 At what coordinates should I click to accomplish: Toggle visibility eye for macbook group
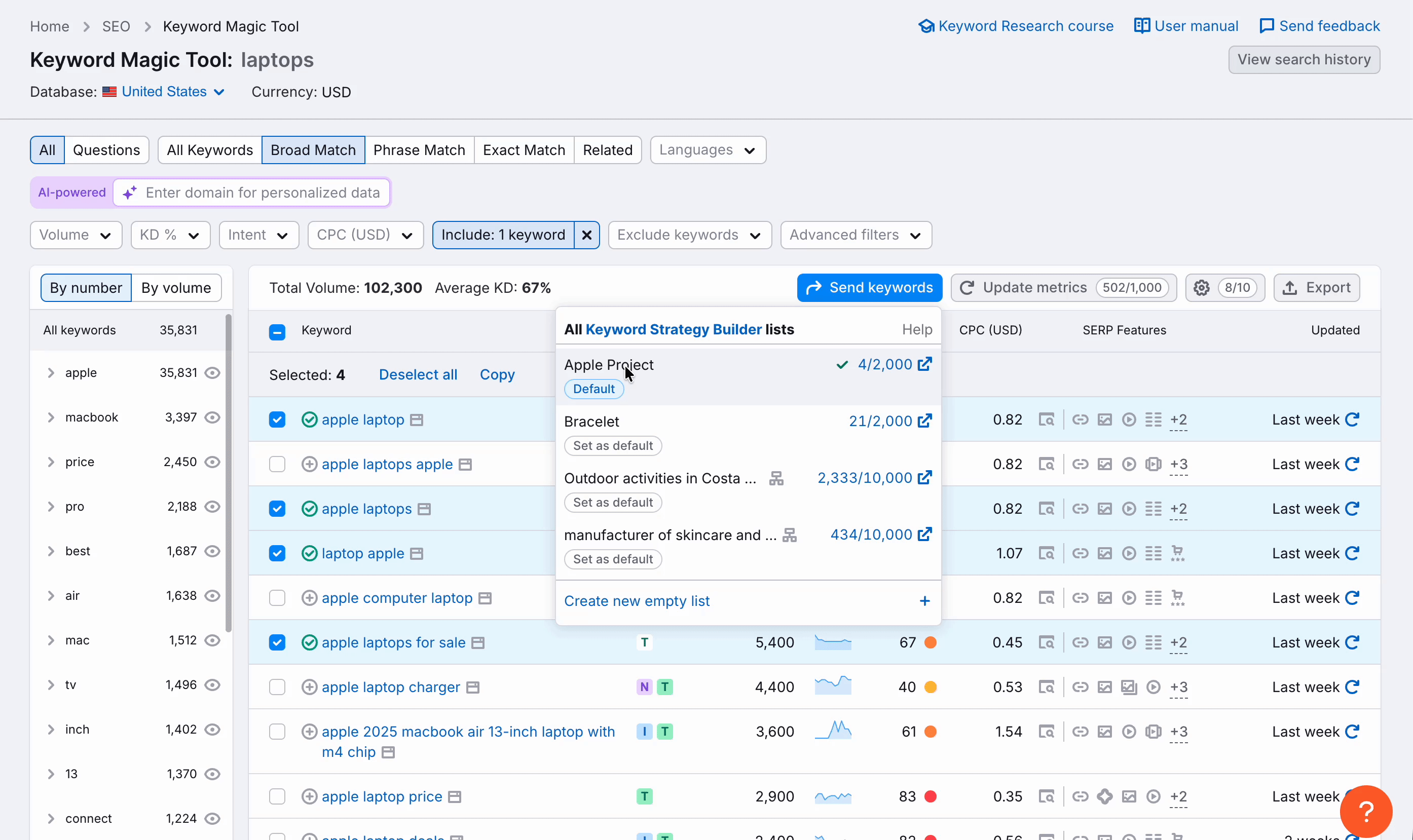(x=212, y=417)
